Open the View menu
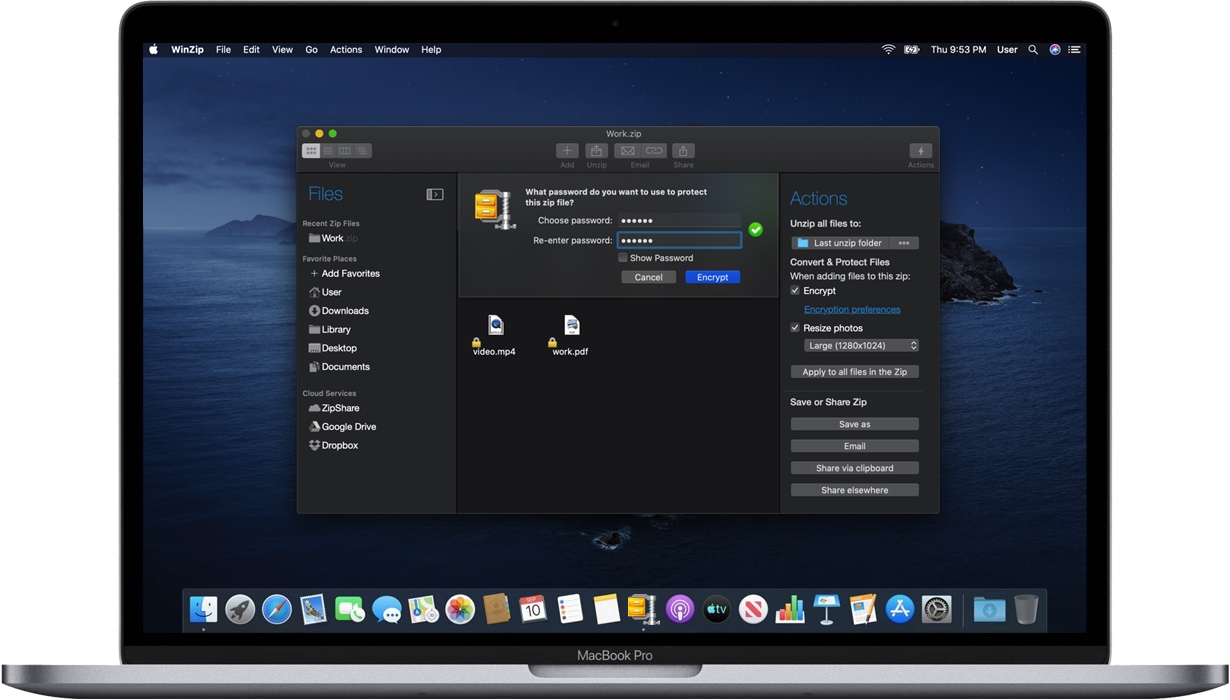1230x700 pixels. (283, 49)
